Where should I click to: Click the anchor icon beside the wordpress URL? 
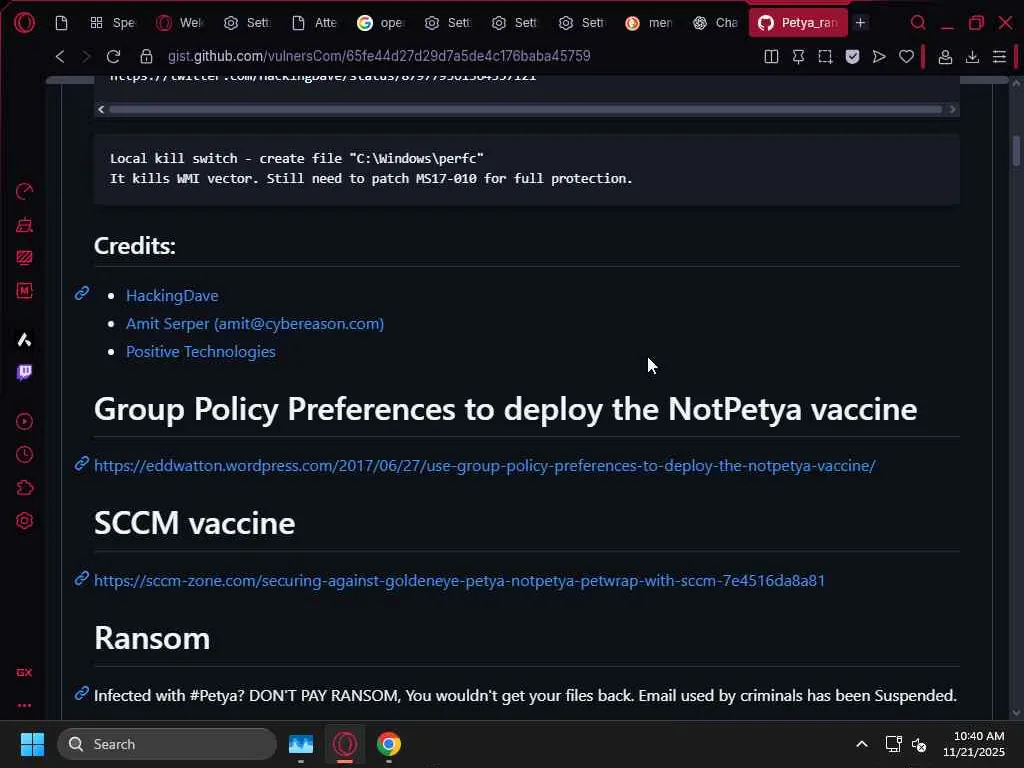[82, 464]
